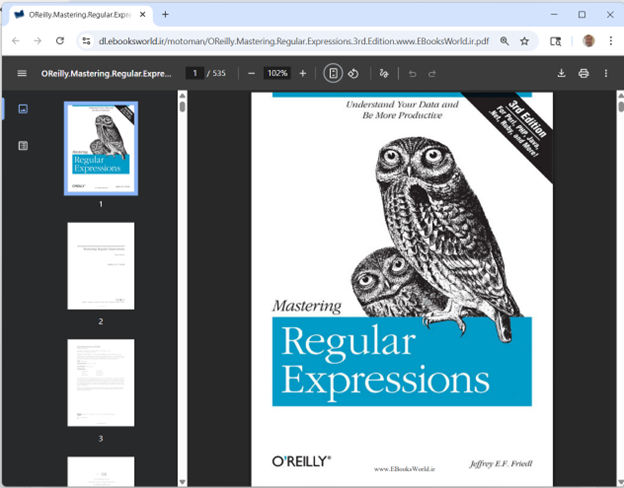Image resolution: width=624 pixels, height=488 pixels.
Task: View site information icon in address bar
Action: pos(86,41)
